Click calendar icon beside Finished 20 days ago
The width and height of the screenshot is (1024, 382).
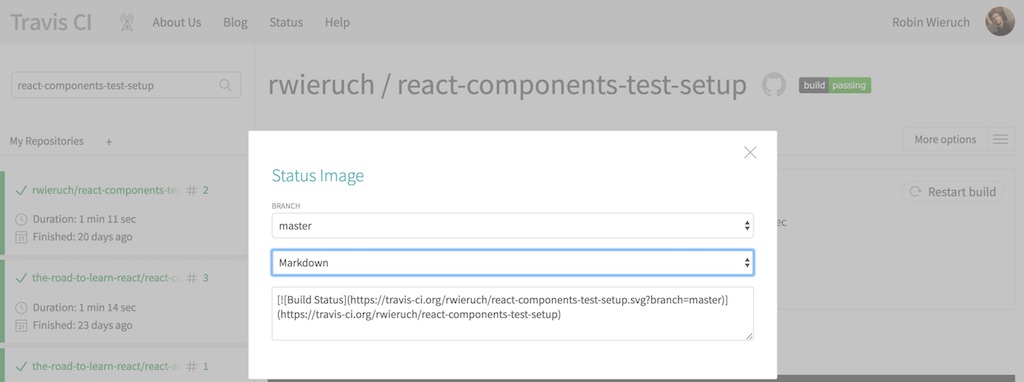click(21, 237)
